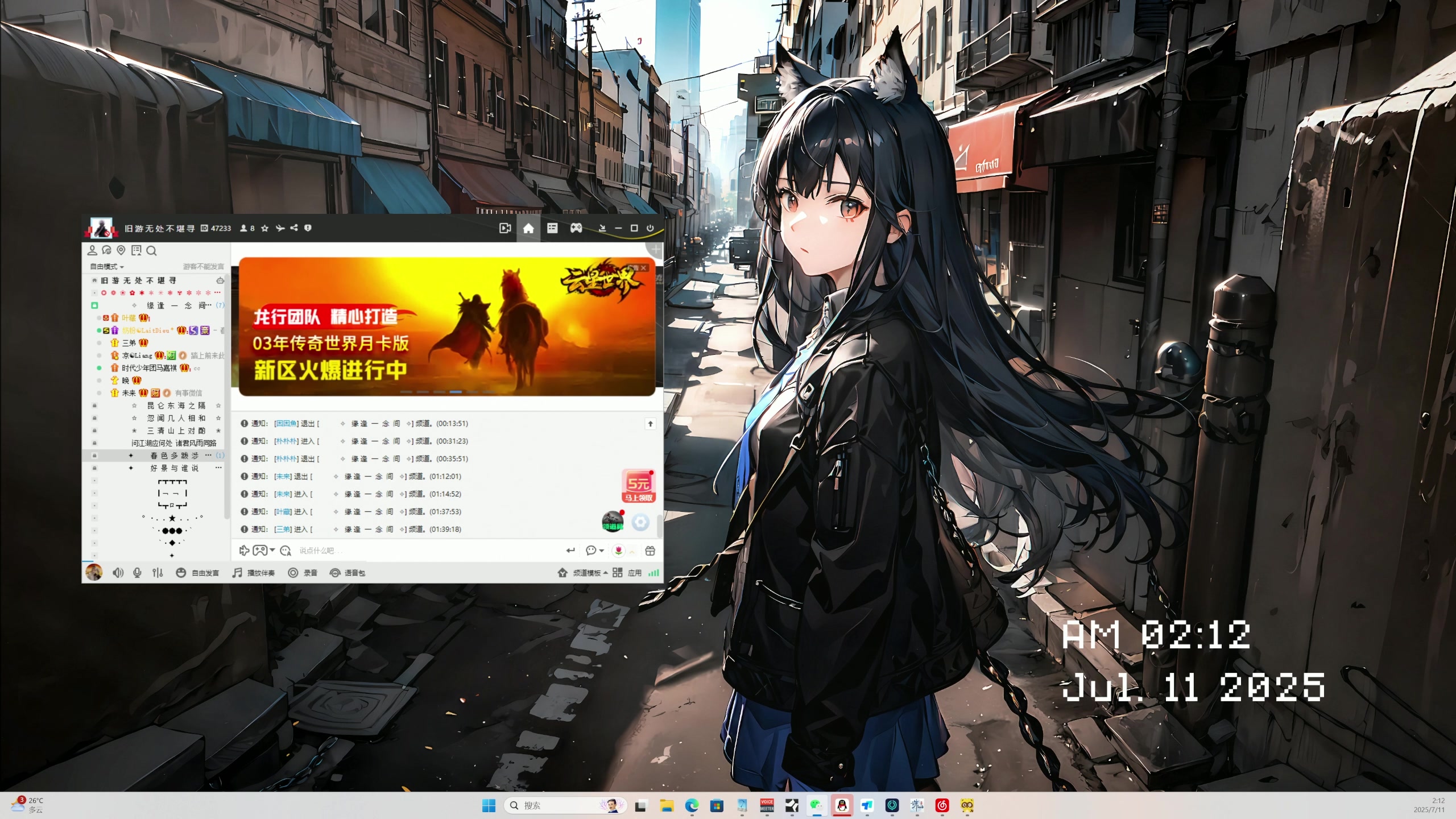The width and height of the screenshot is (1456, 819).
Task: Open the user profile icon in sidebar toolbar
Action: coord(92,250)
